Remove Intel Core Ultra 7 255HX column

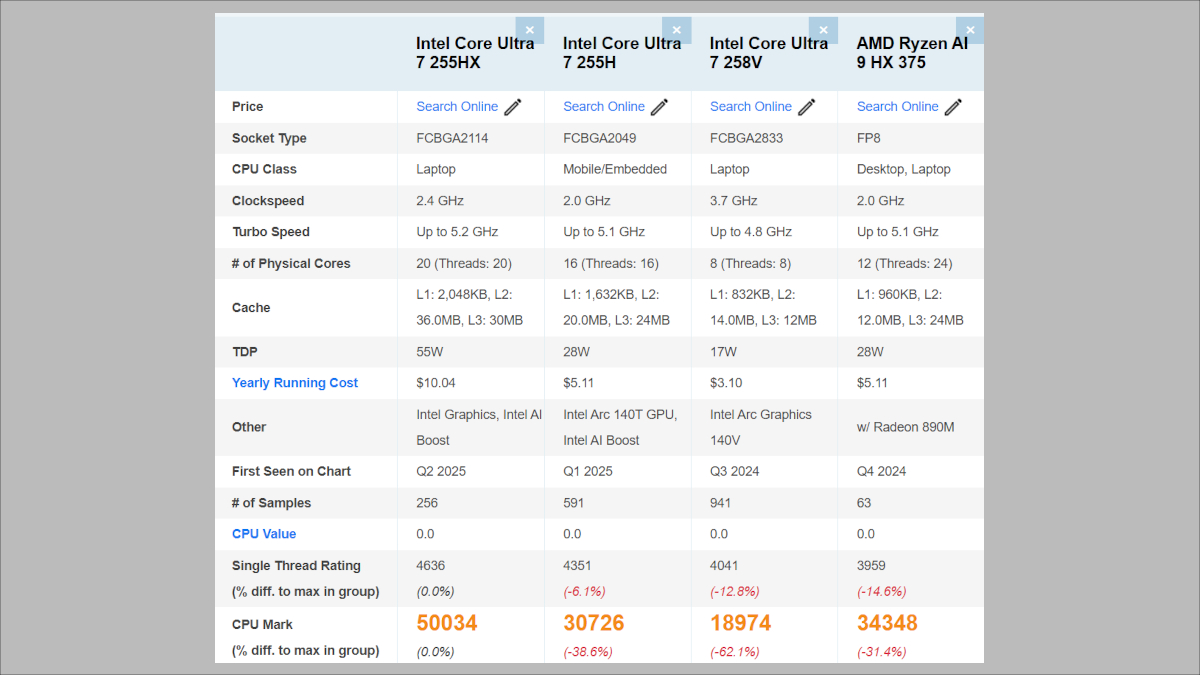tap(530, 30)
